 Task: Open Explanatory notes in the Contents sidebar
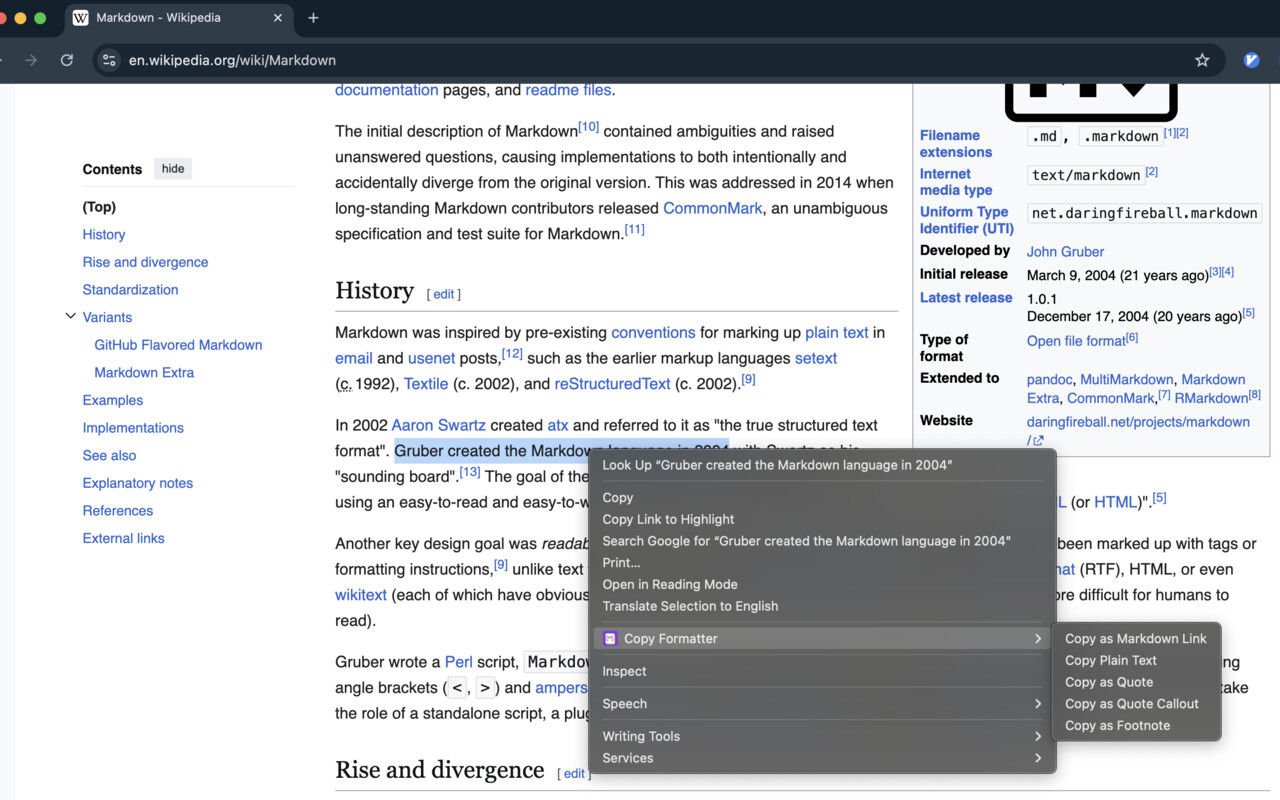click(138, 483)
